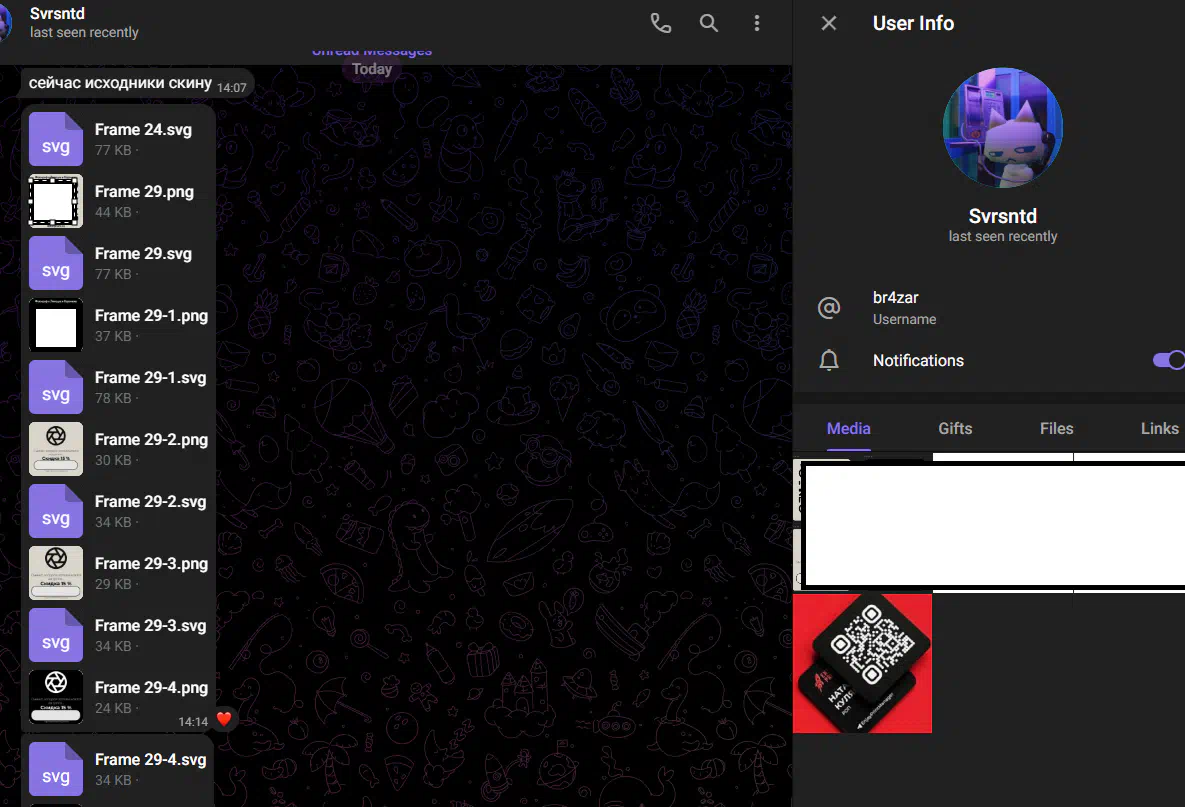Image resolution: width=1185 pixels, height=807 pixels.
Task: Click the @ username icon
Action: [829, 308]
